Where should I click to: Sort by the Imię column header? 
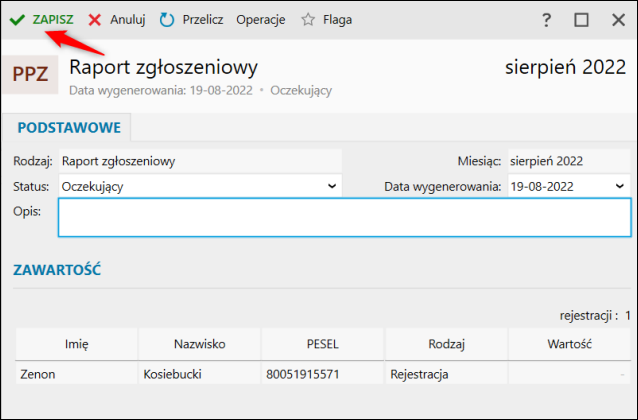pos(77,344)
